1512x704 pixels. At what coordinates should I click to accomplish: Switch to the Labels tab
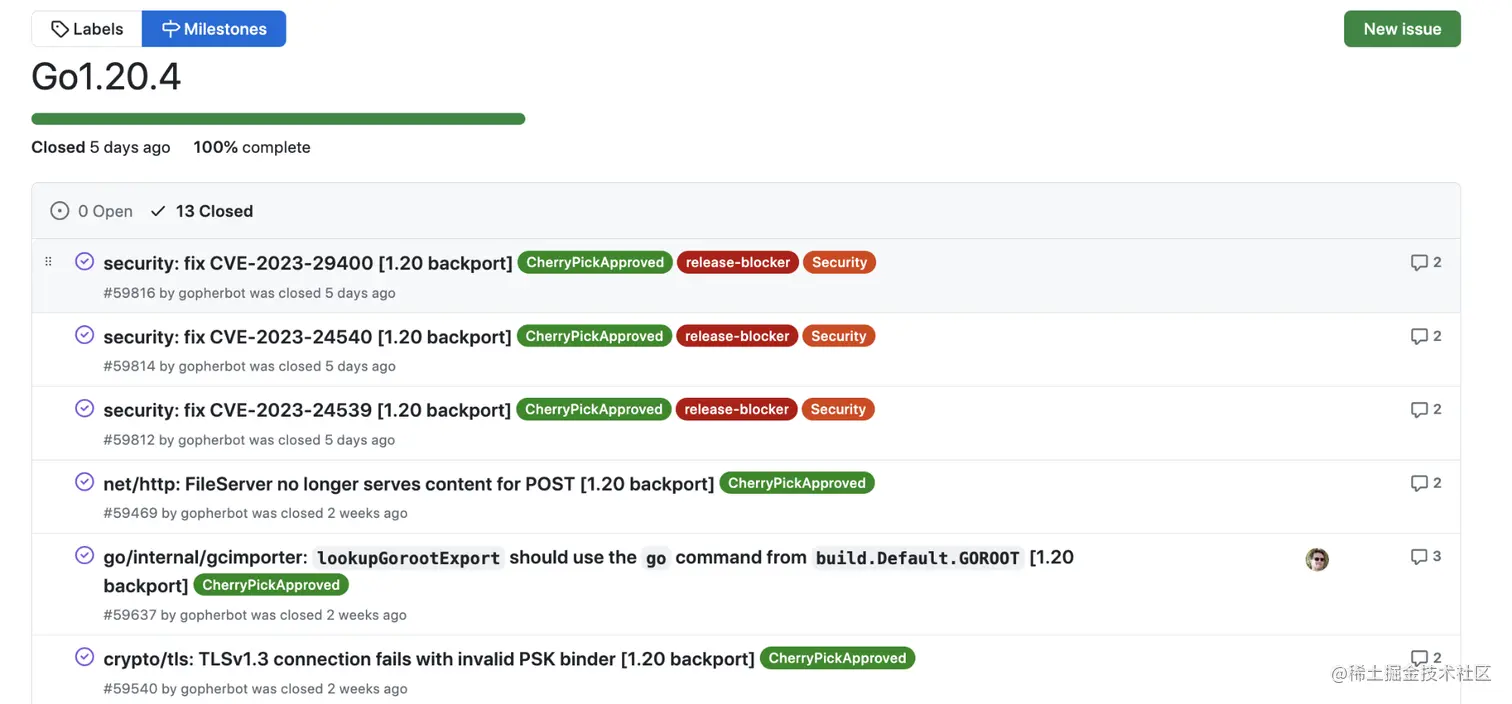click(87, 29)
